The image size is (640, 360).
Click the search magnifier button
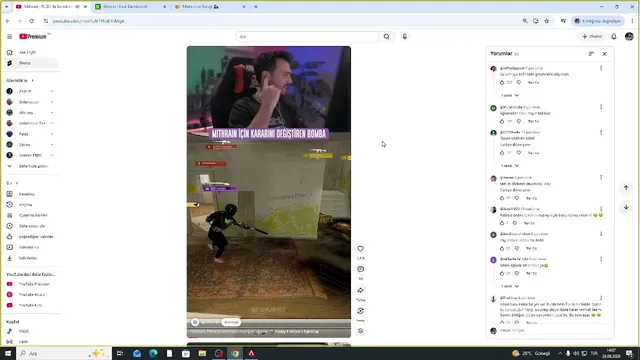[x=386, y=36]
